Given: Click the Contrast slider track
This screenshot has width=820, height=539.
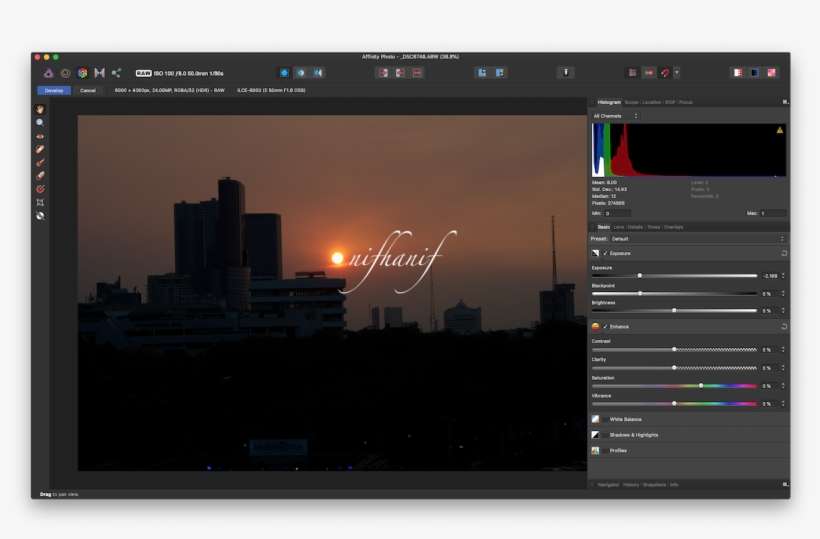Looking at the screenshot, I should pos(674,349).
